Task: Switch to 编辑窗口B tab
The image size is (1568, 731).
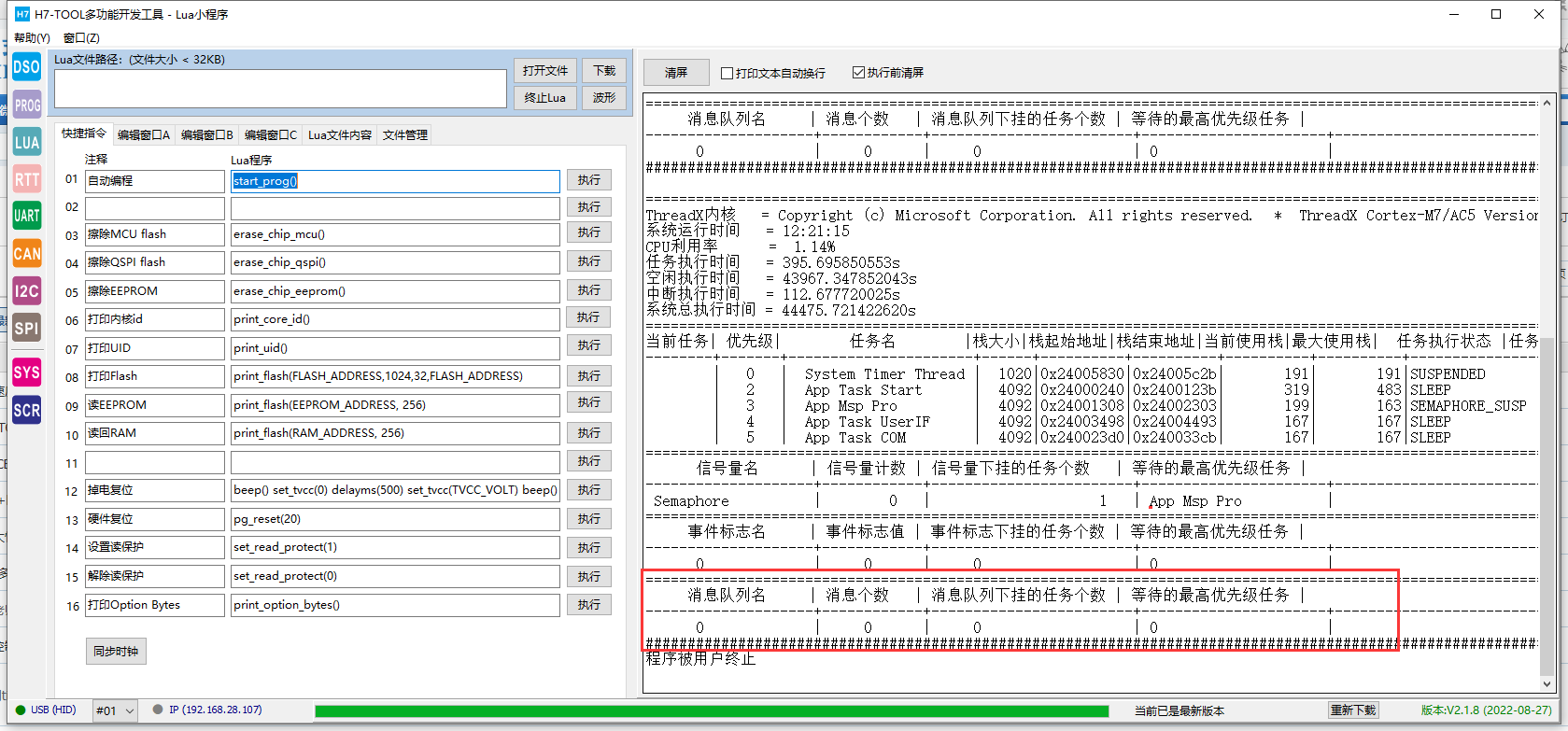Action: (207, 134)
